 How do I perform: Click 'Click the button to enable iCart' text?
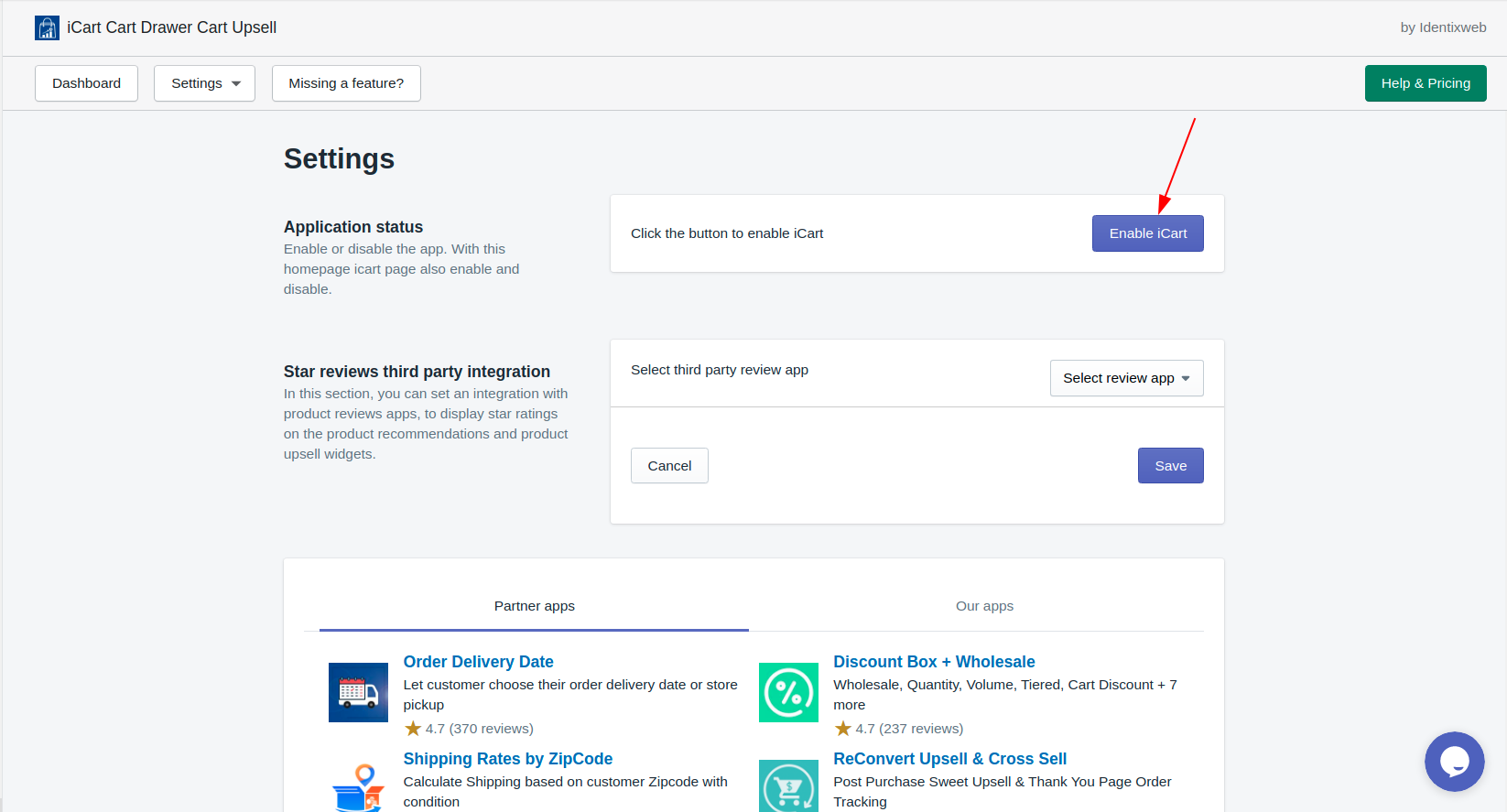[x=727, y=233]
